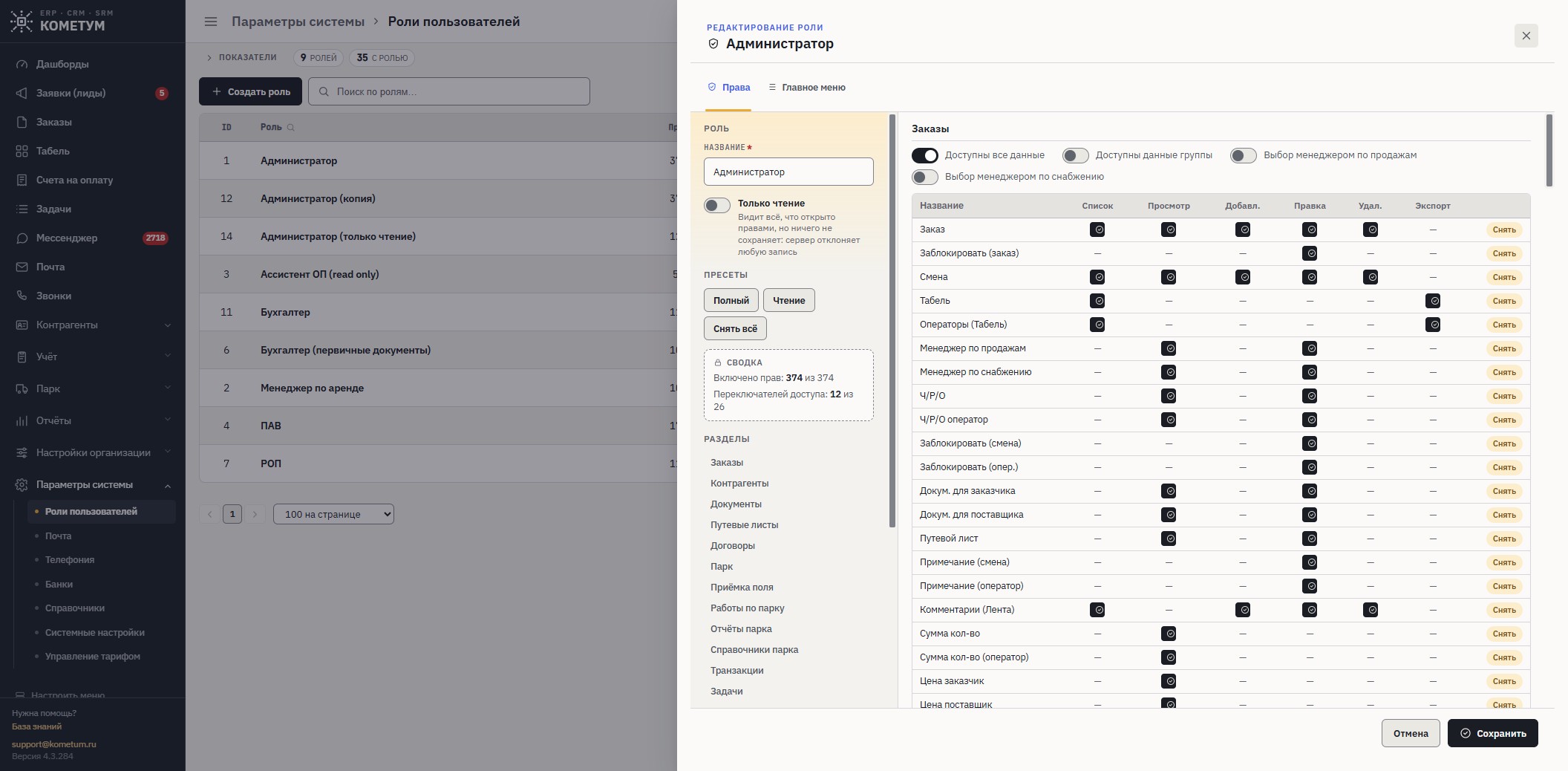This screenshot has width=1568, height=771.
Task: Click the Звонки phone icon
Action: (22, 296)
